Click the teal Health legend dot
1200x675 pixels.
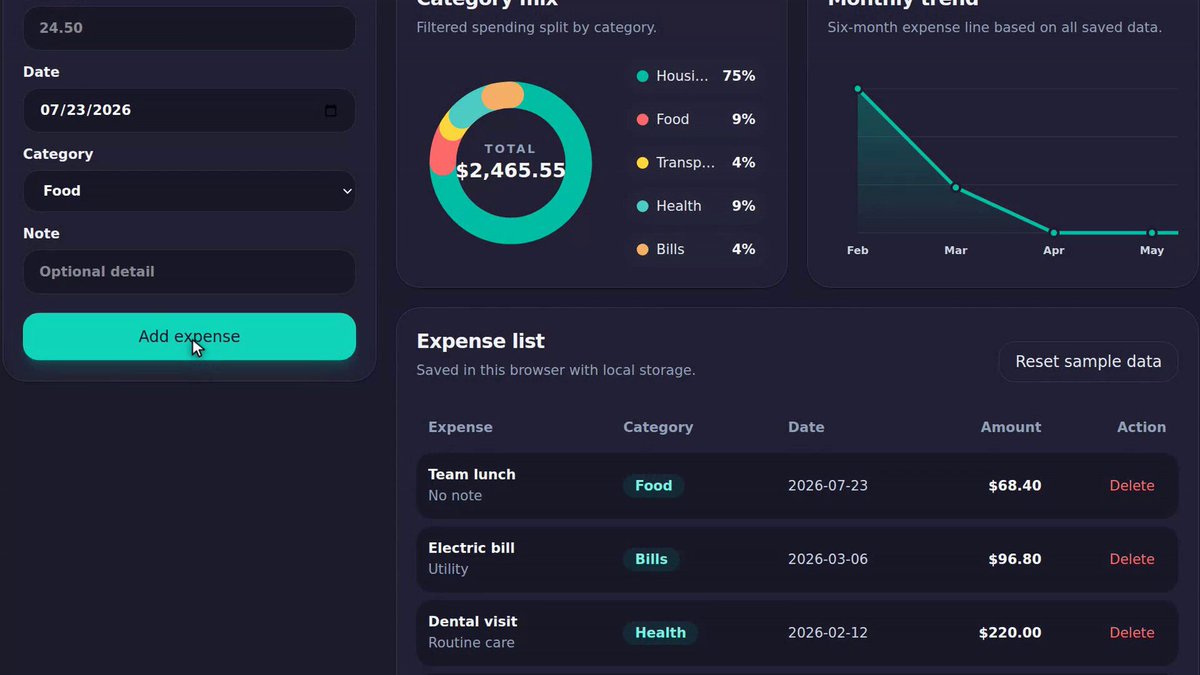(642, 206)
